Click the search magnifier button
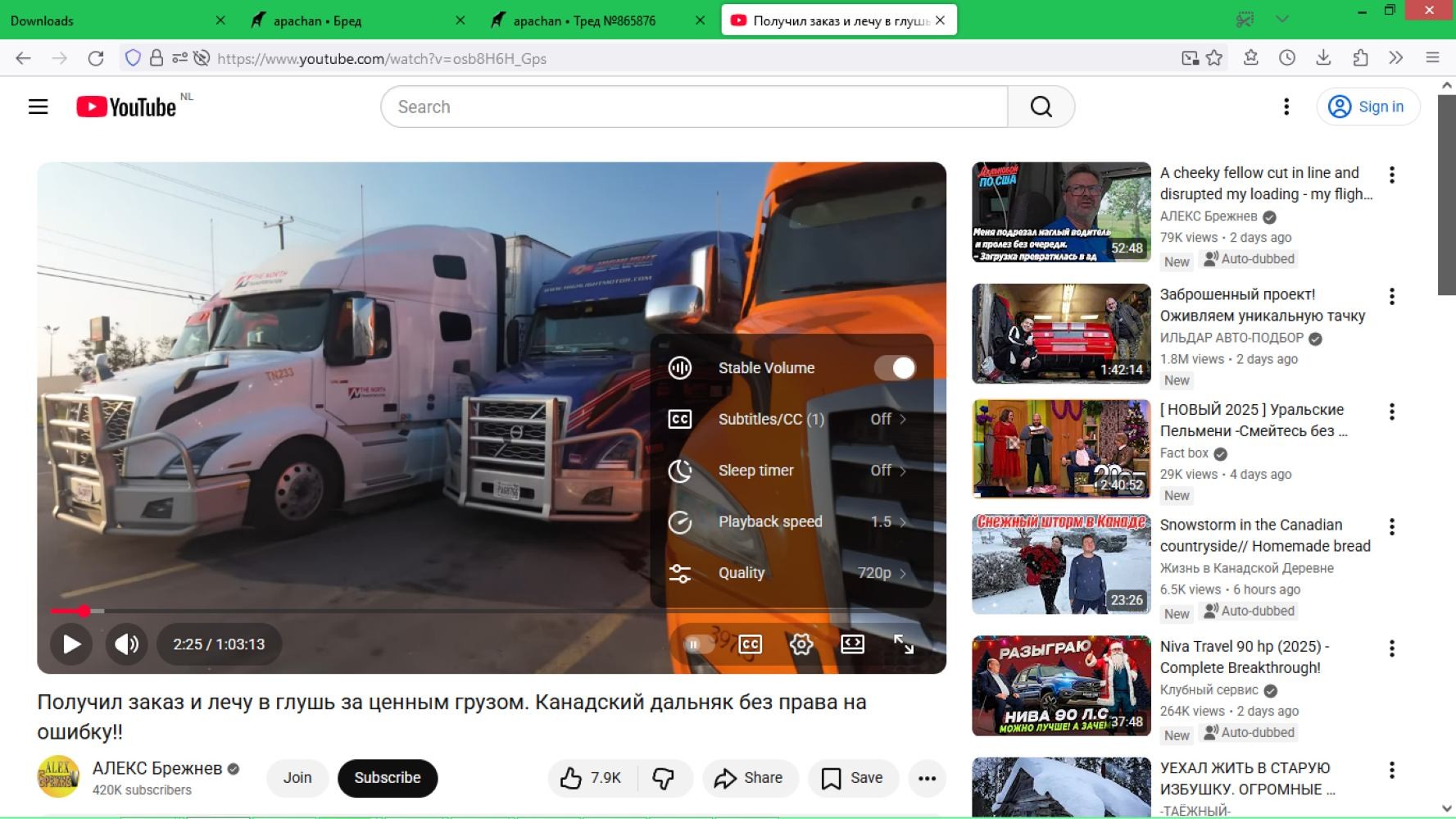Viewport: 1456px width, 819px height. click(x=1041, y=107)
